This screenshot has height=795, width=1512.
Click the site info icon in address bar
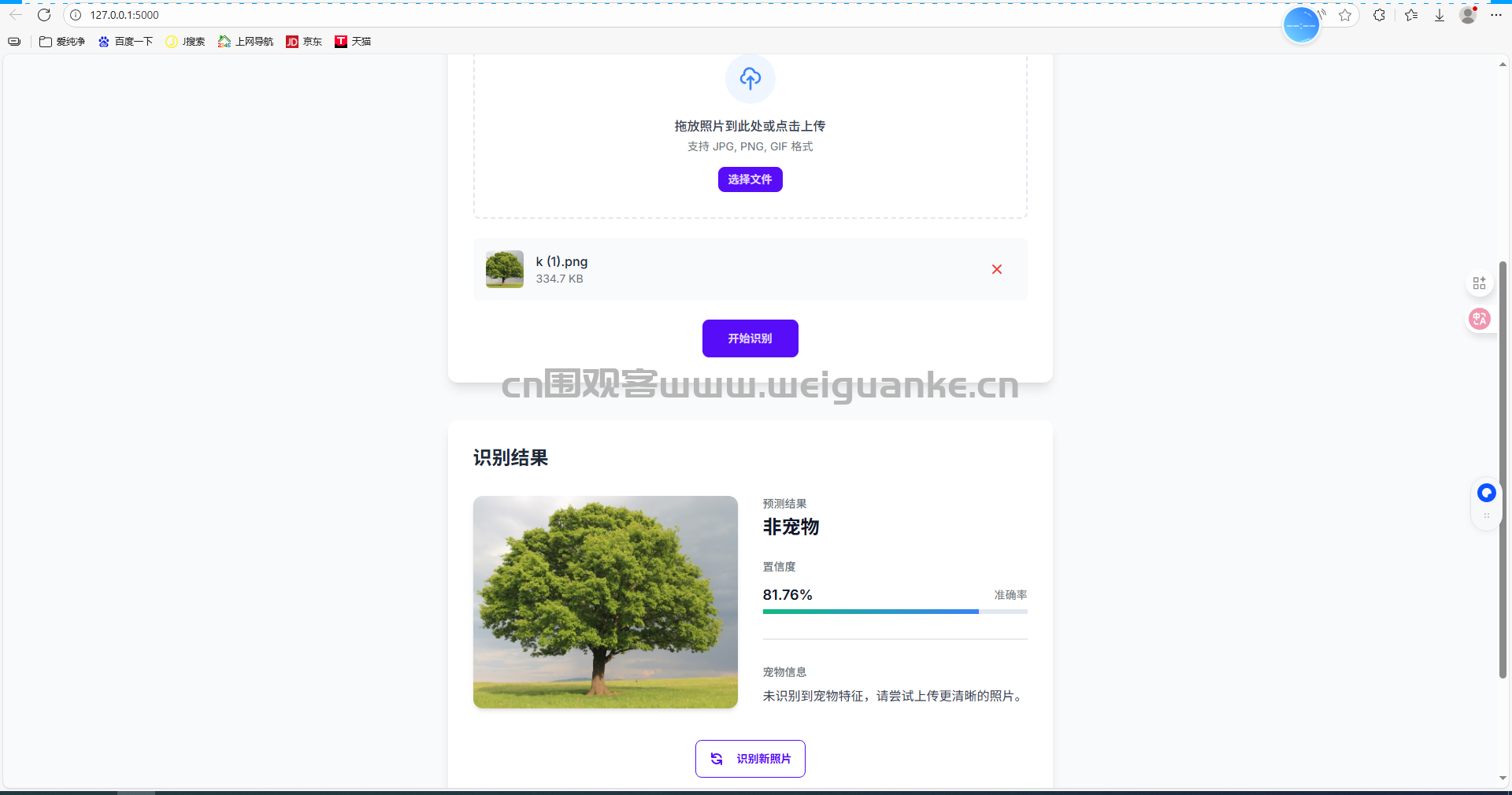coord(76,15)
